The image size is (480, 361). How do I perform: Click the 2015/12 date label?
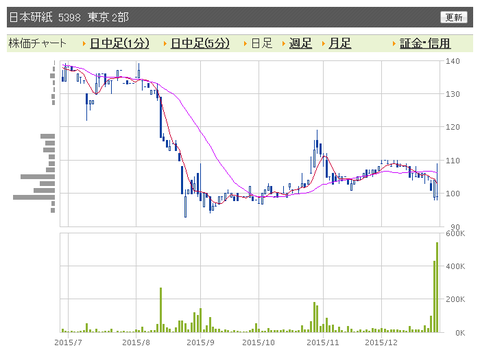[381, 342]
